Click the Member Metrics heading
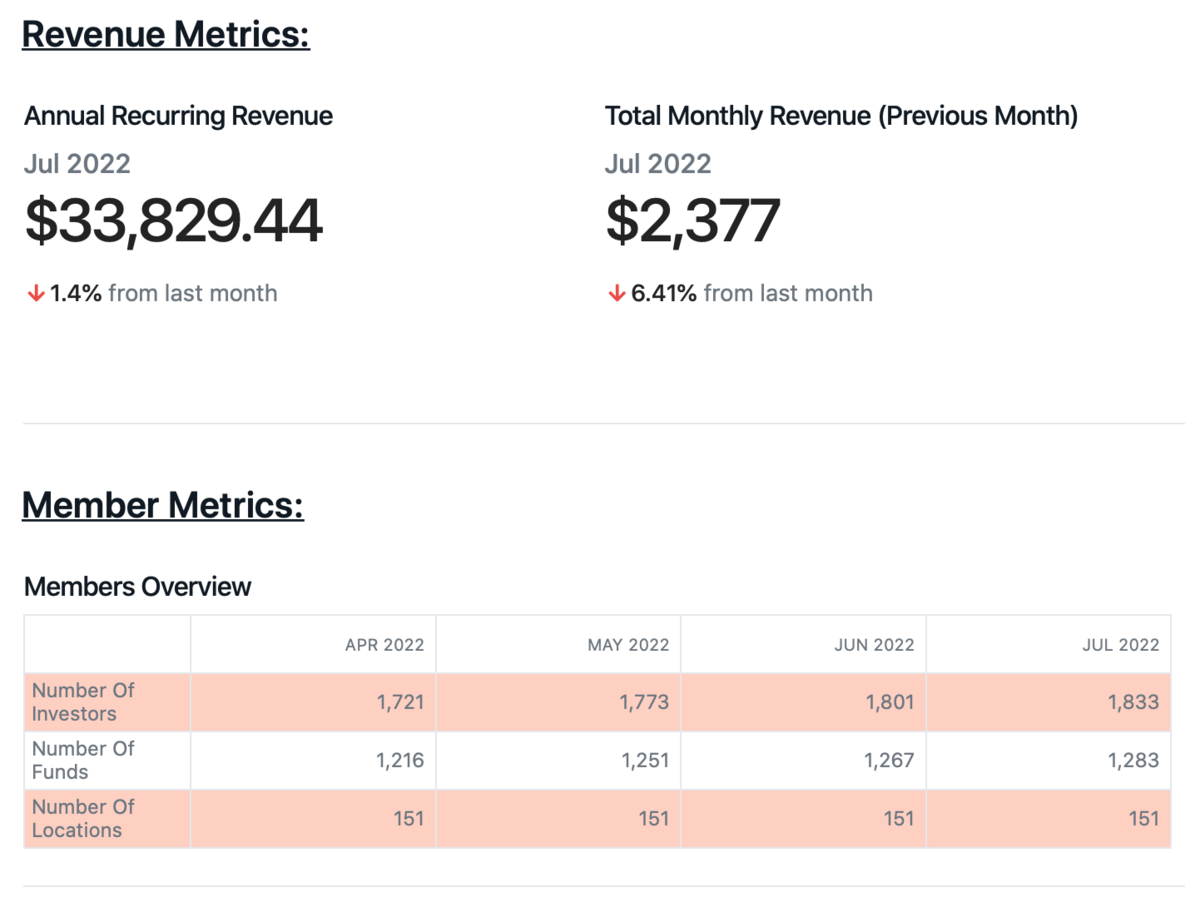The height and width of the screenshot is (902, 1200). coord(163,504)
